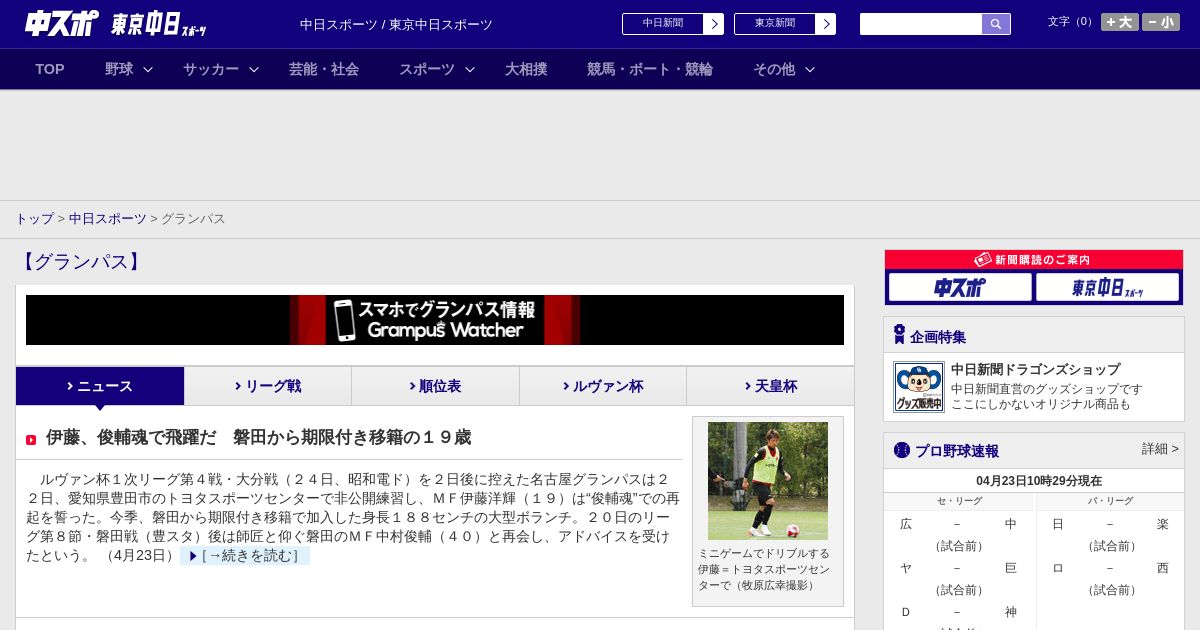The image size is (1200, 630).
Task: Switch to リーグ戦 tab
Action: [x=268, y=386]
